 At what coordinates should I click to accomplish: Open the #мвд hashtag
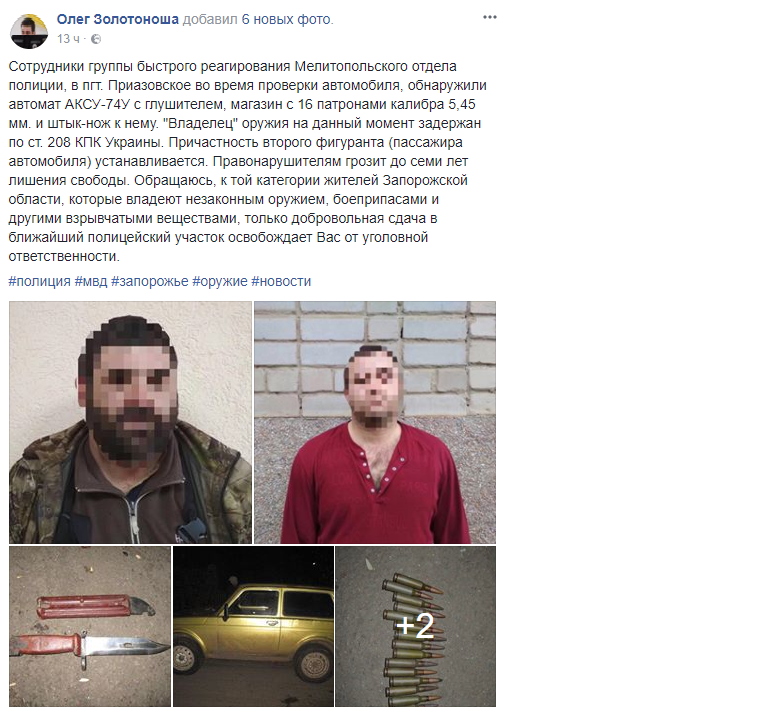(x=91, y=281)
